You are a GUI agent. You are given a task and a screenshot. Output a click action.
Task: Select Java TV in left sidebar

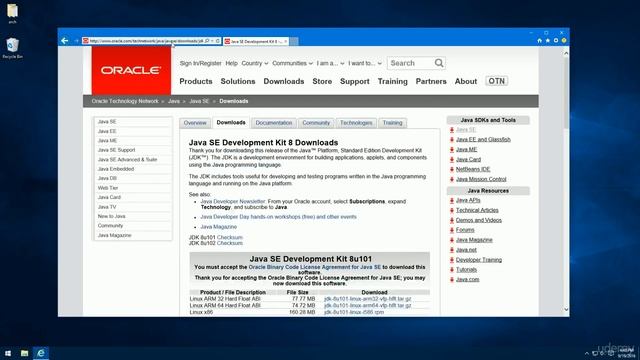107,207
